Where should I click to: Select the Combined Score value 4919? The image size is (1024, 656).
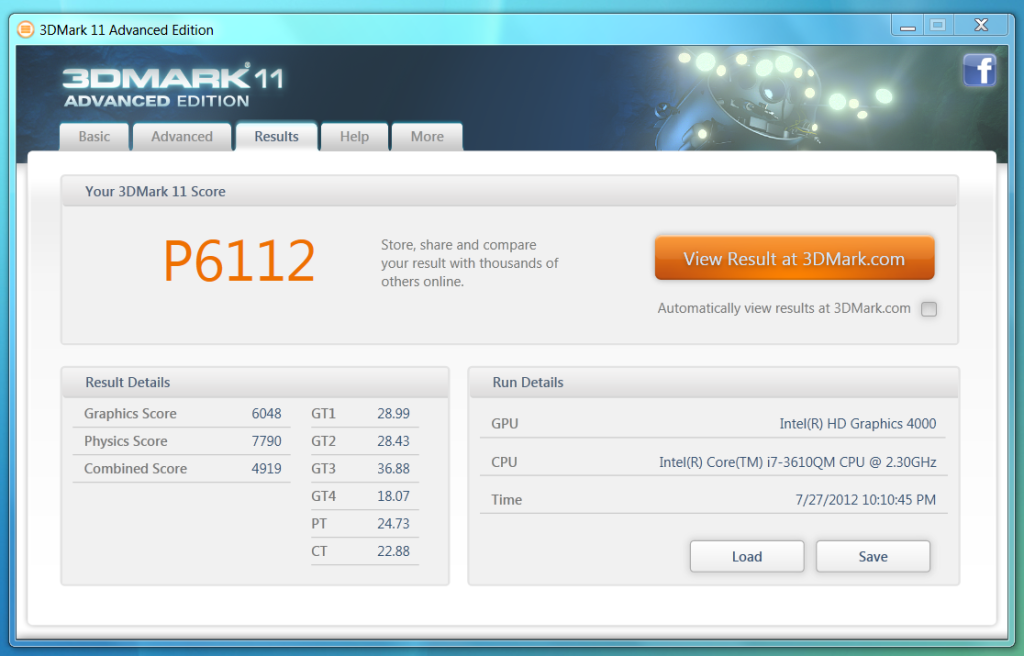(x=266, y=468)
